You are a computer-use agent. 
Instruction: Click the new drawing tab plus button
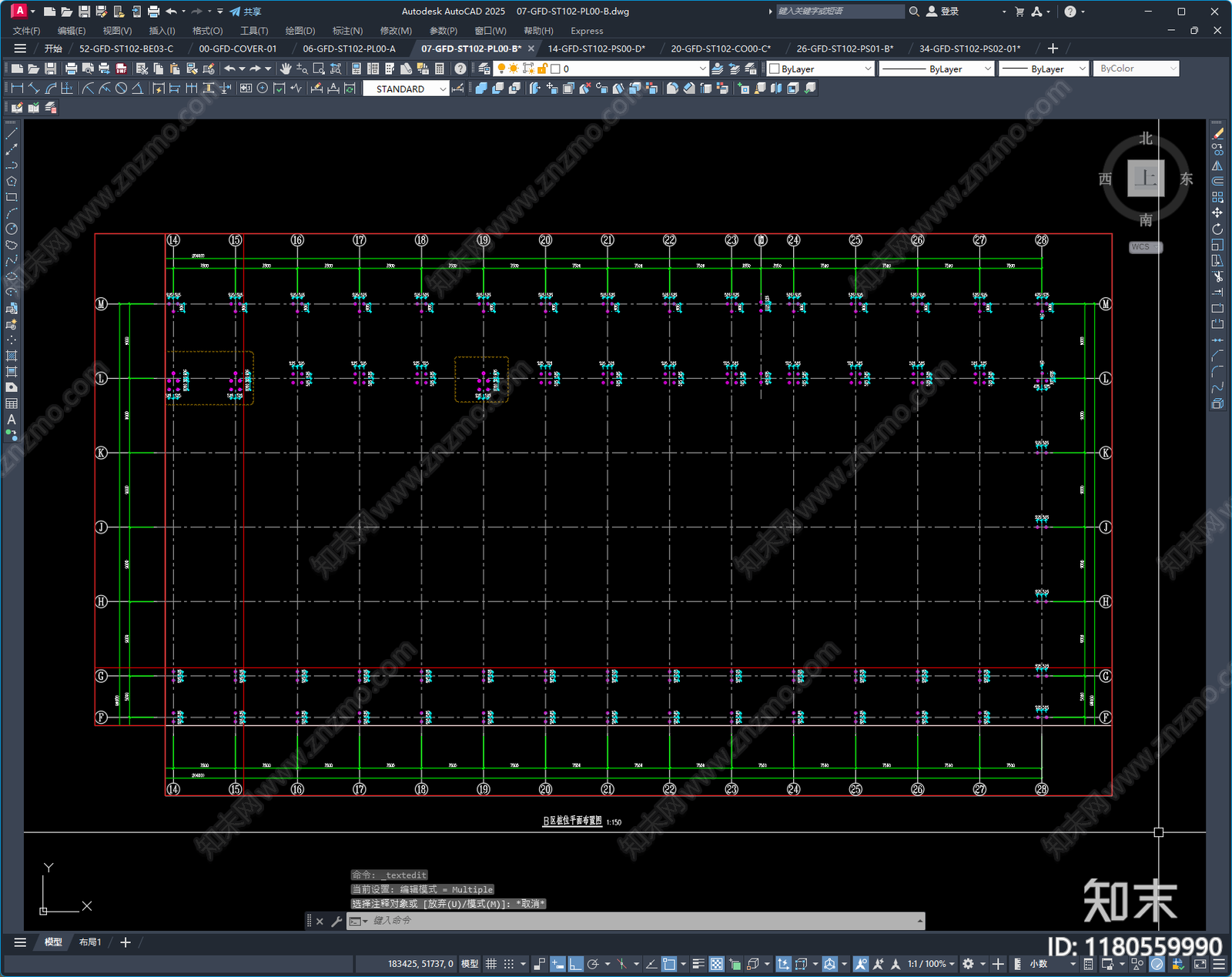click(x=1053, y=49)
